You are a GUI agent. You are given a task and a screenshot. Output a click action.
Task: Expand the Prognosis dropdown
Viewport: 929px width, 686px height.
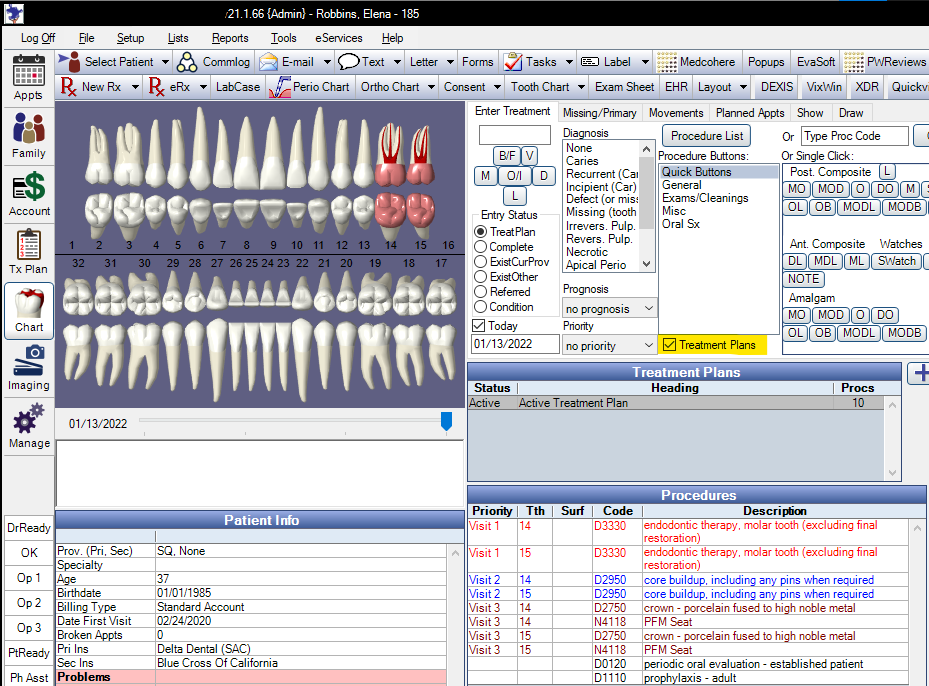(x=647, y=309)
